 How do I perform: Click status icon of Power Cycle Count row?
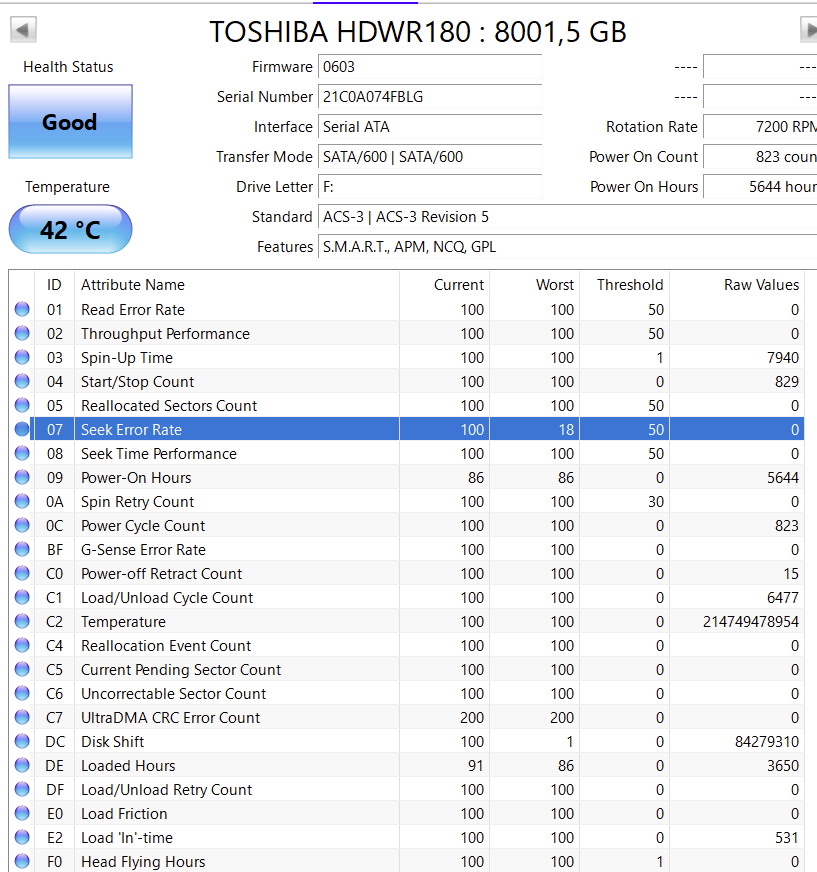(22, 525)
